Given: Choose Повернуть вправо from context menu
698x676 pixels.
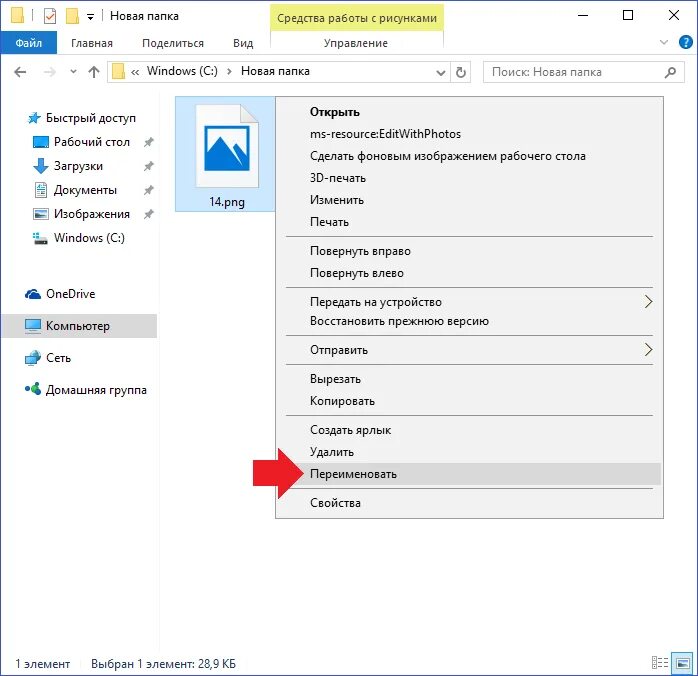Looking at the screenshot, I should [x=468, y=251].
